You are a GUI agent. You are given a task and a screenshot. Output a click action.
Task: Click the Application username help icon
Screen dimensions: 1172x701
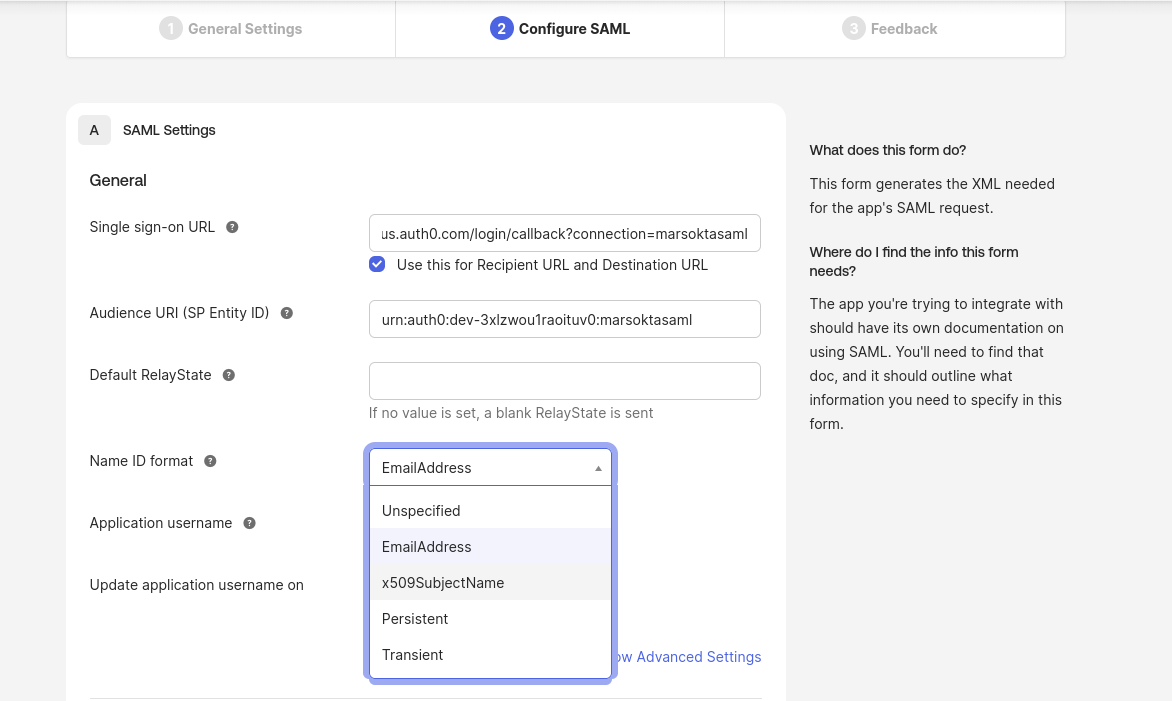[x=249, y=523]
